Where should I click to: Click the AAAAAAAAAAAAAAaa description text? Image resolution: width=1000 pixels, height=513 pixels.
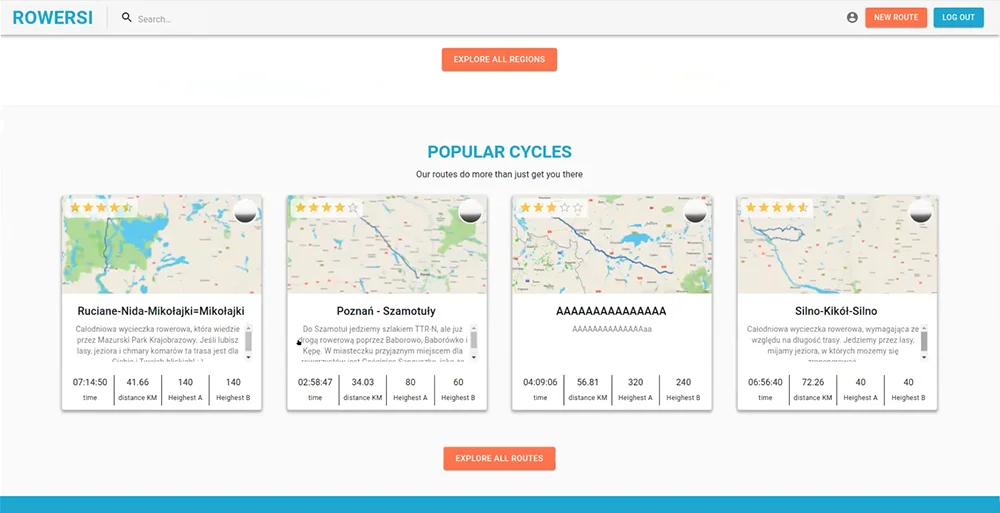612,329
